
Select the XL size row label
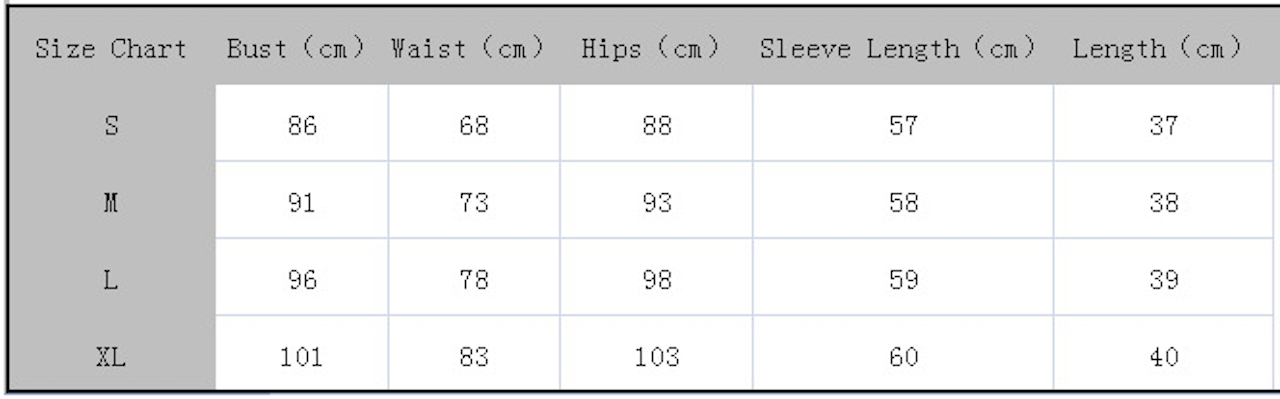tap(111, 353)
